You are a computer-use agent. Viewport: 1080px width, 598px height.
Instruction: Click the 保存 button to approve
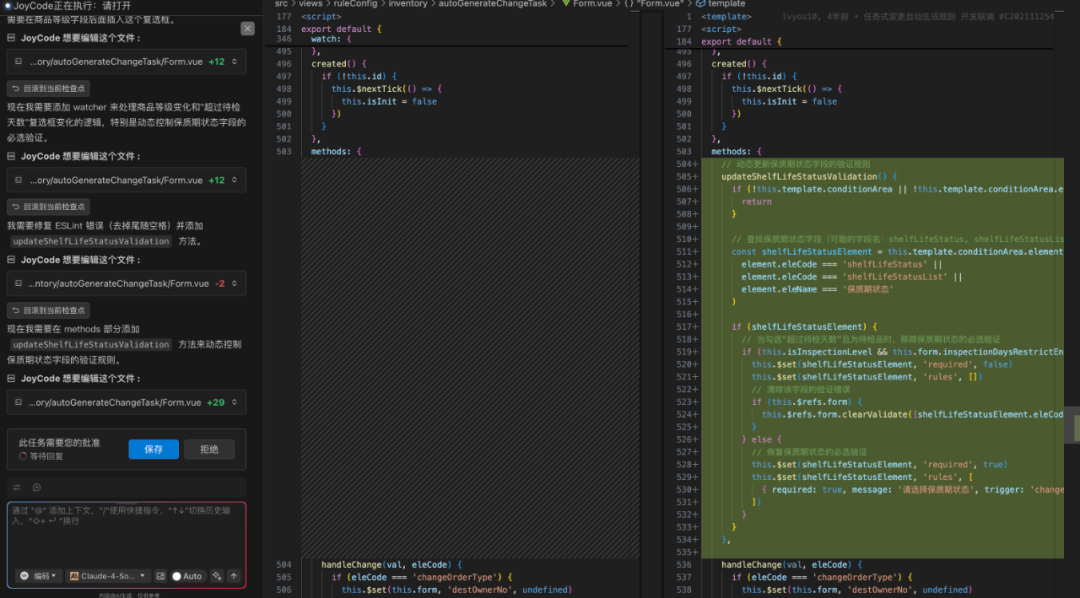click(154, 449)
